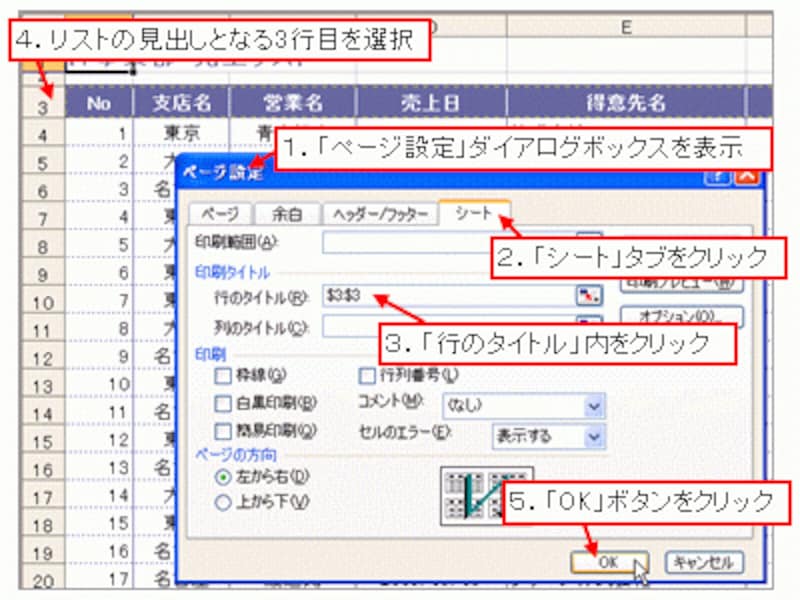Click the 得意先名 header cell
Screen dimensions: 800x600
coord(626,103)
